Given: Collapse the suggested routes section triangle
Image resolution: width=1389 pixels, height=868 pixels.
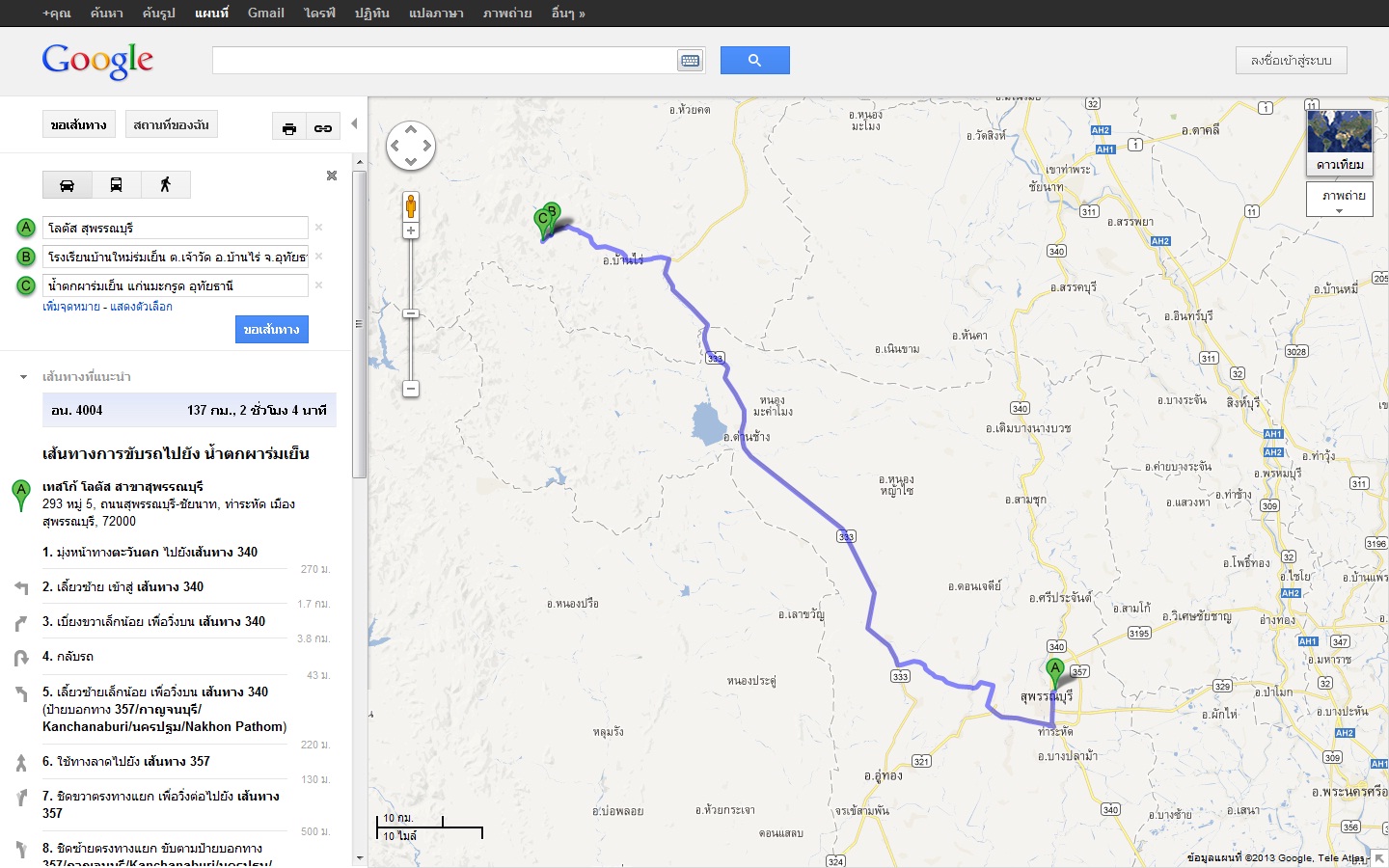Looking at the screenshot, I should tap(24, 377).
